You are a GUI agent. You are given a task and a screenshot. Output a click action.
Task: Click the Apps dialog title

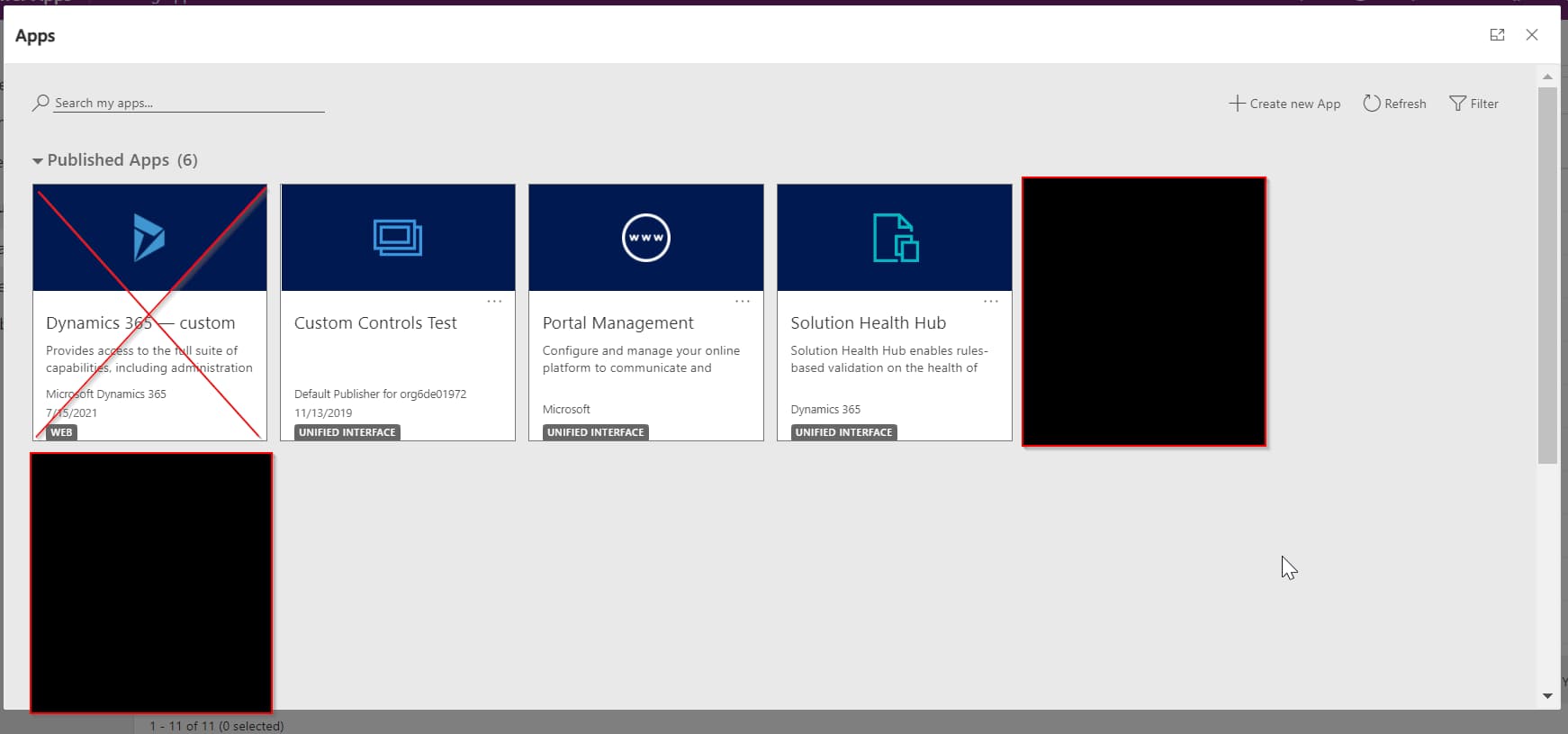tap(35, 36)
